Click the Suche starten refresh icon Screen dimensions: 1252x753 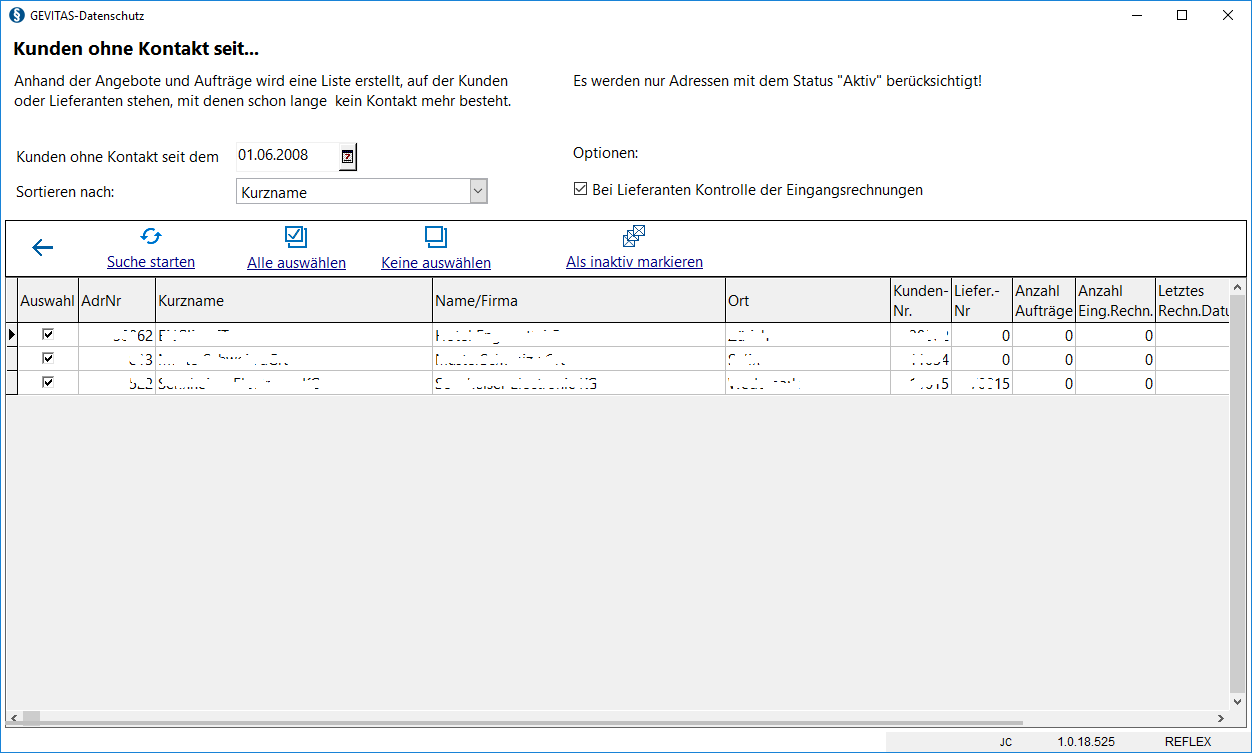151,237
